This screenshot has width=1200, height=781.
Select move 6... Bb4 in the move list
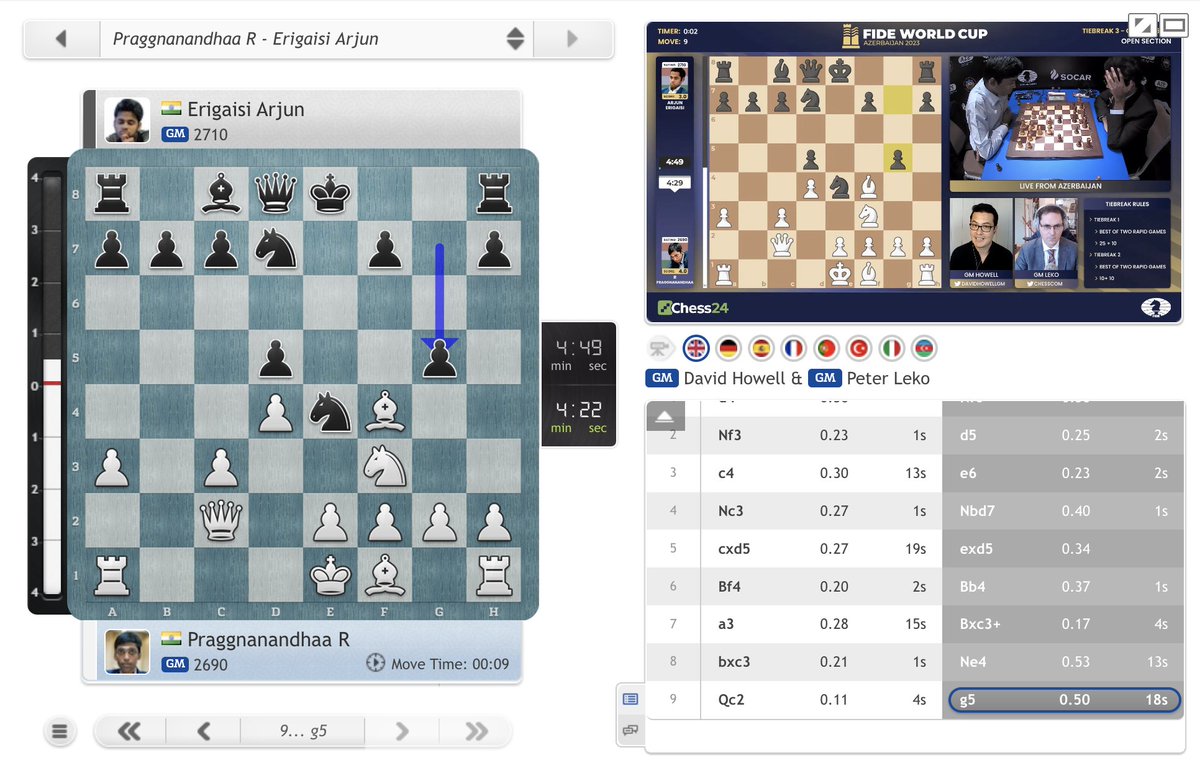click(1063, 586)
